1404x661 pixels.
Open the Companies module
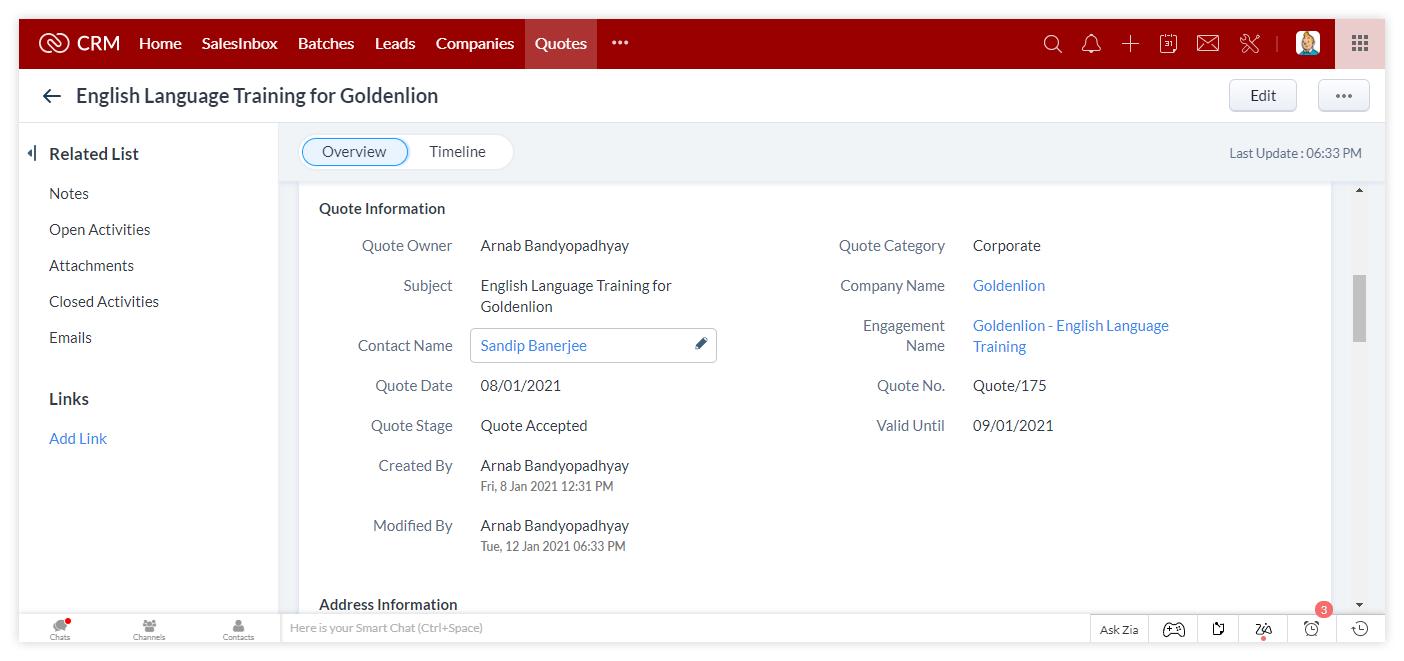(475, 43)
